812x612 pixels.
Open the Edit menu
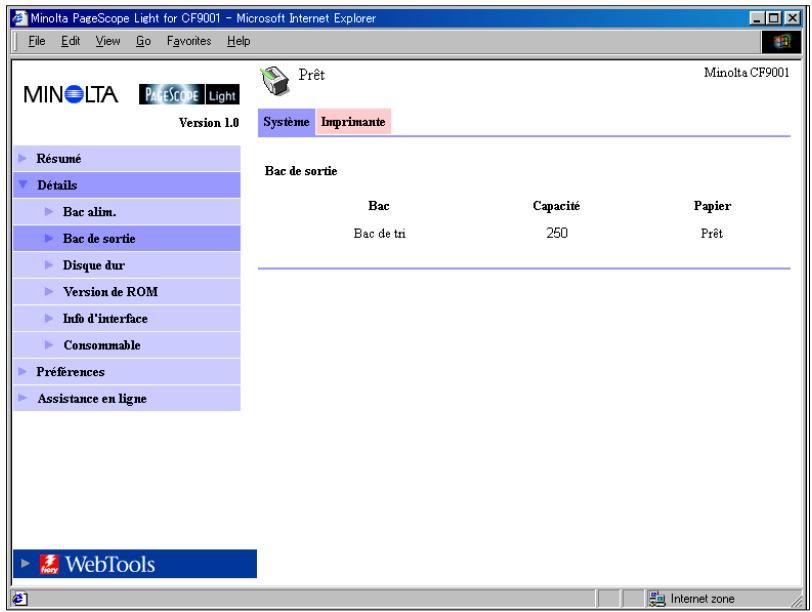point(70,41)
